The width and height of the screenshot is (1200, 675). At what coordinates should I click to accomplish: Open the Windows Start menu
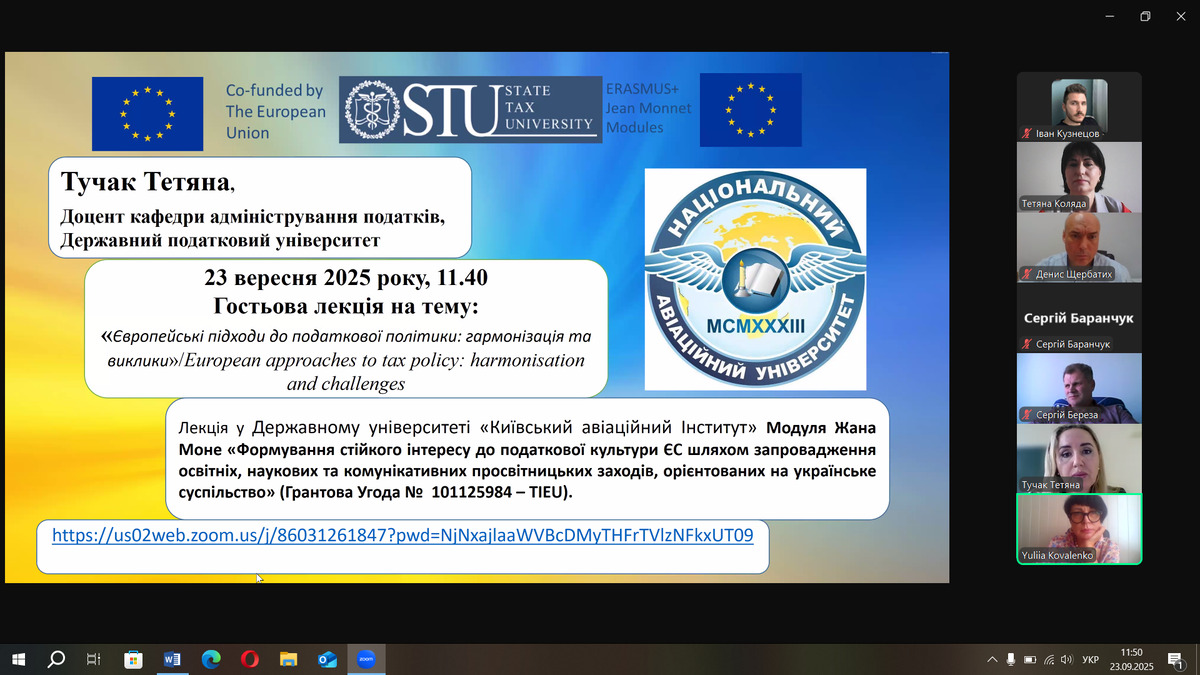coord(18,659)
